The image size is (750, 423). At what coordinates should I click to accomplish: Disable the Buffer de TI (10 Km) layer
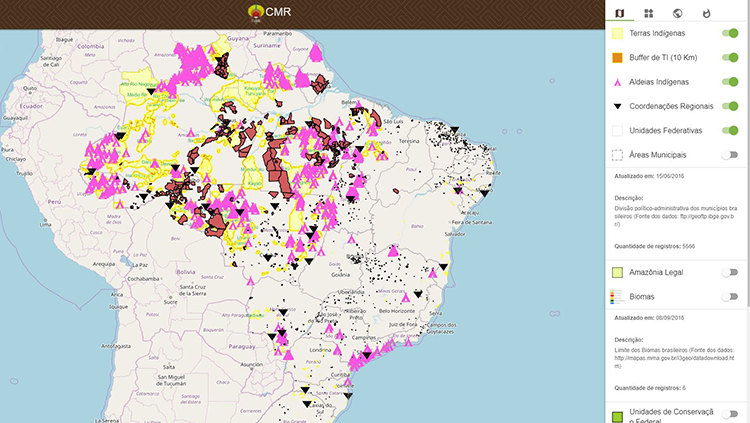pos(730,58)
